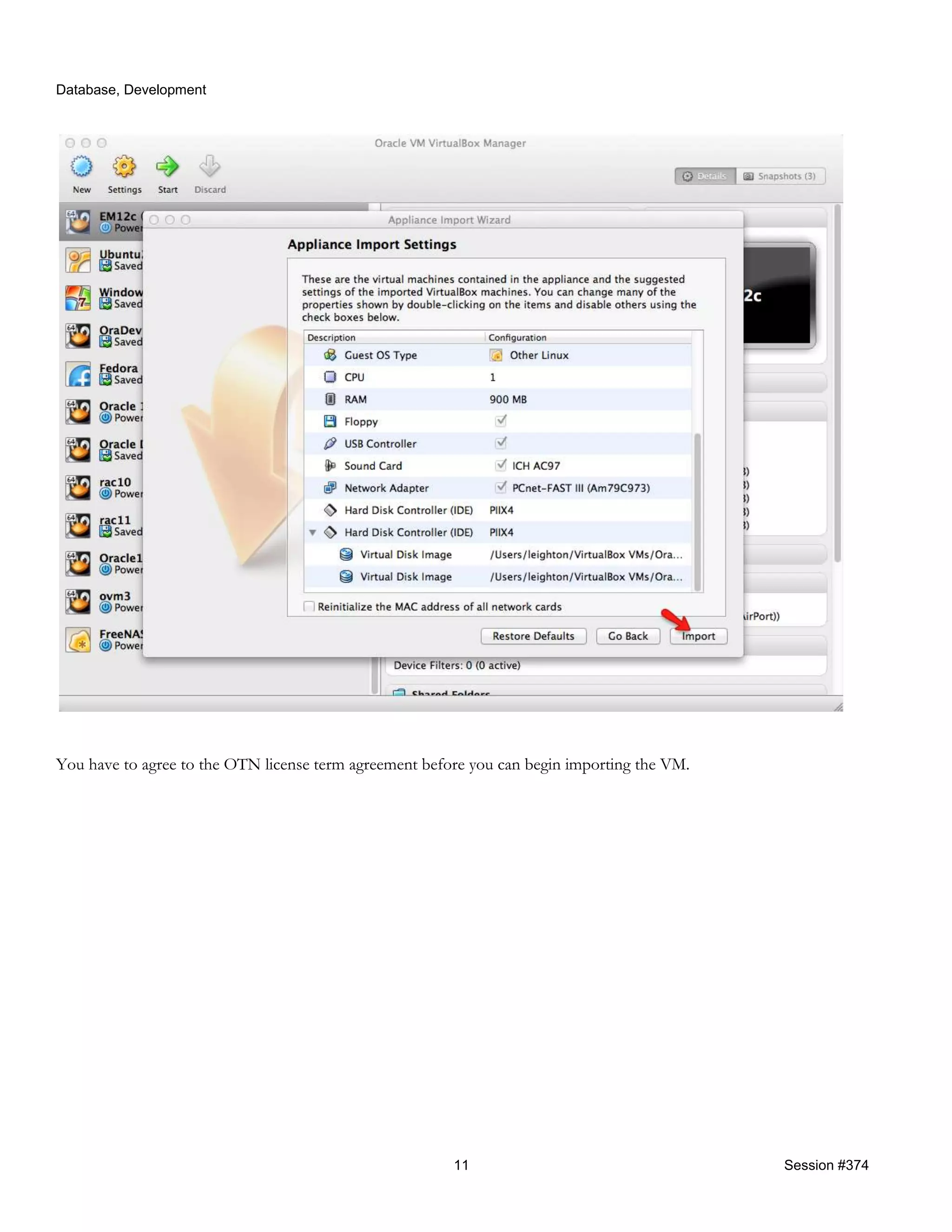Click the first Virtual Disk Image path

[586, 555]
